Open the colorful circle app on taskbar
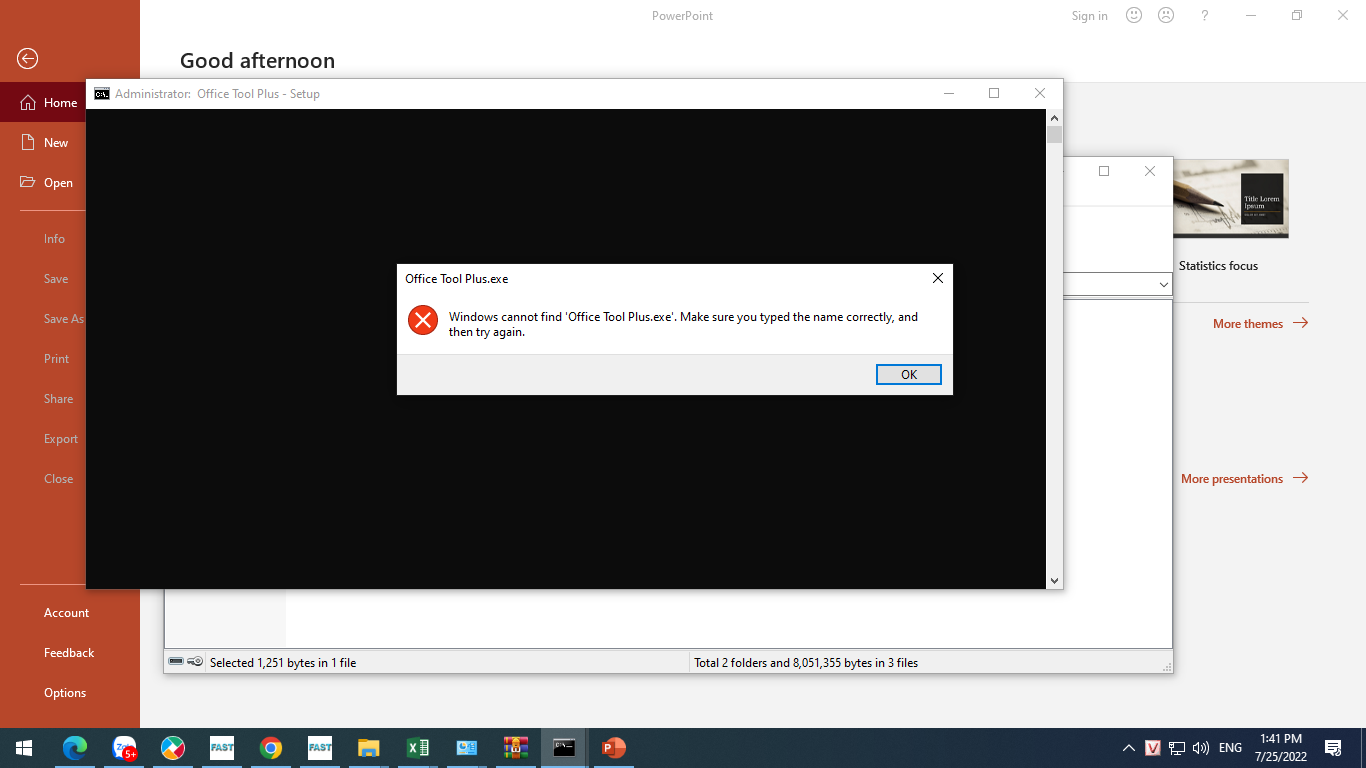Screen dimensions: 1366x768 pyautogui.click(x=173, y=748)
